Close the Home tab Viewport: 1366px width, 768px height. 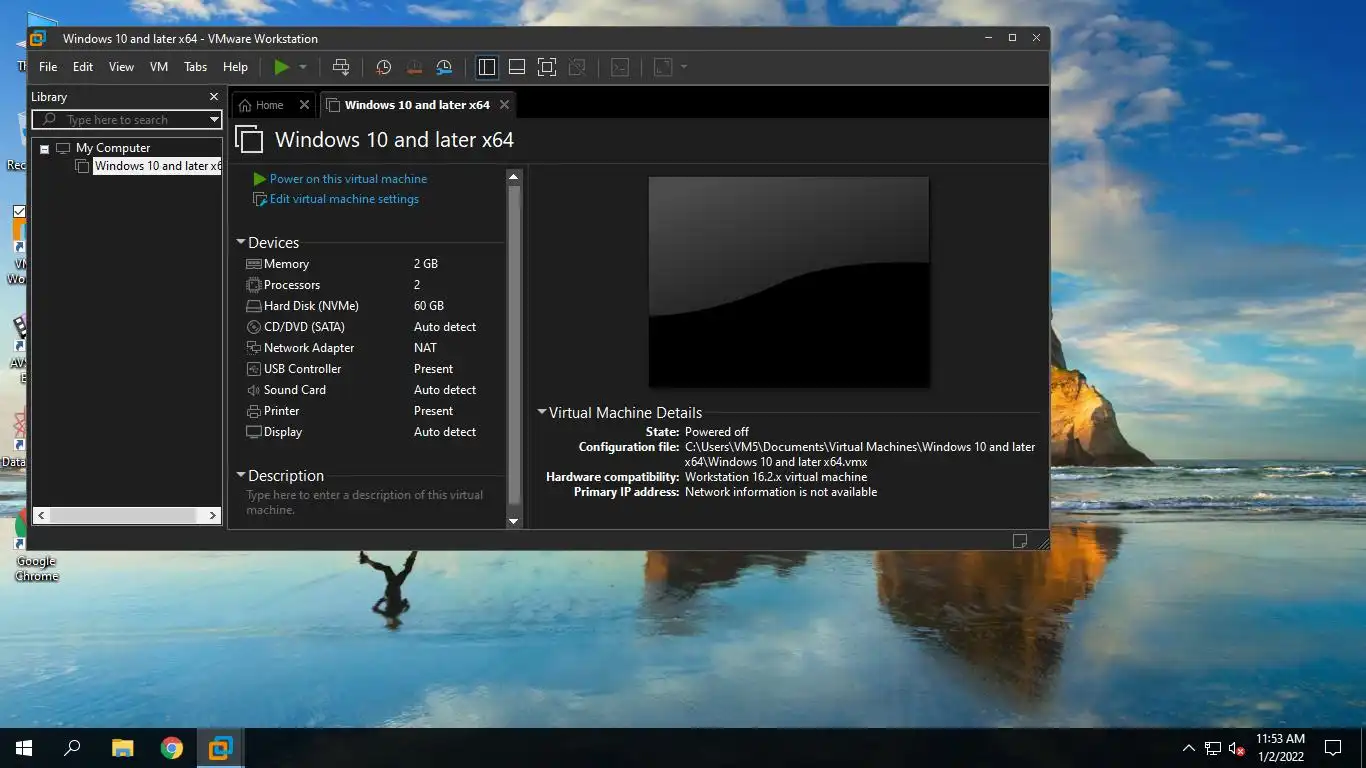(305, 105)
